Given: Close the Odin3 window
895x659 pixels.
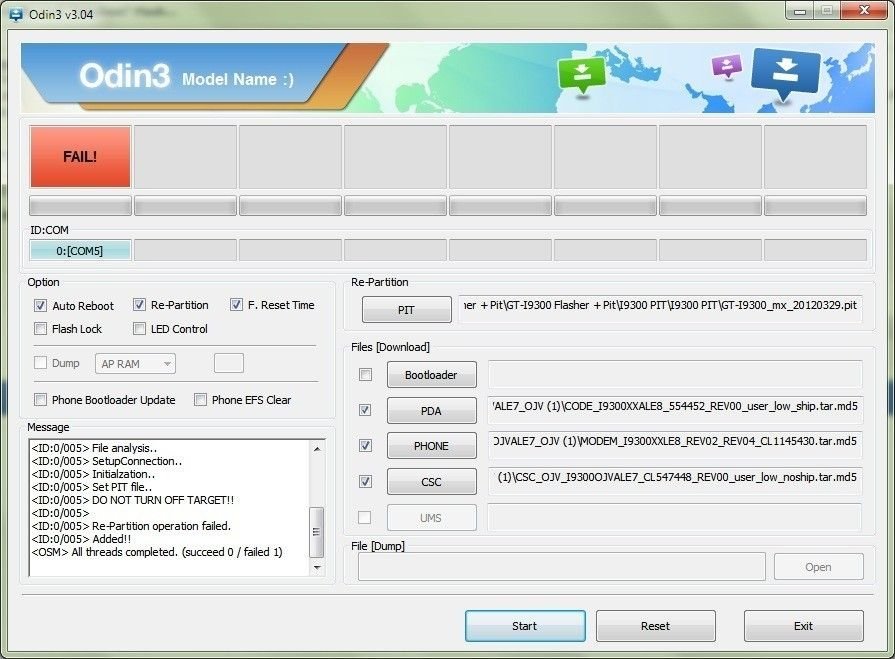Looking at the screenshot, I should coord(864,10).
